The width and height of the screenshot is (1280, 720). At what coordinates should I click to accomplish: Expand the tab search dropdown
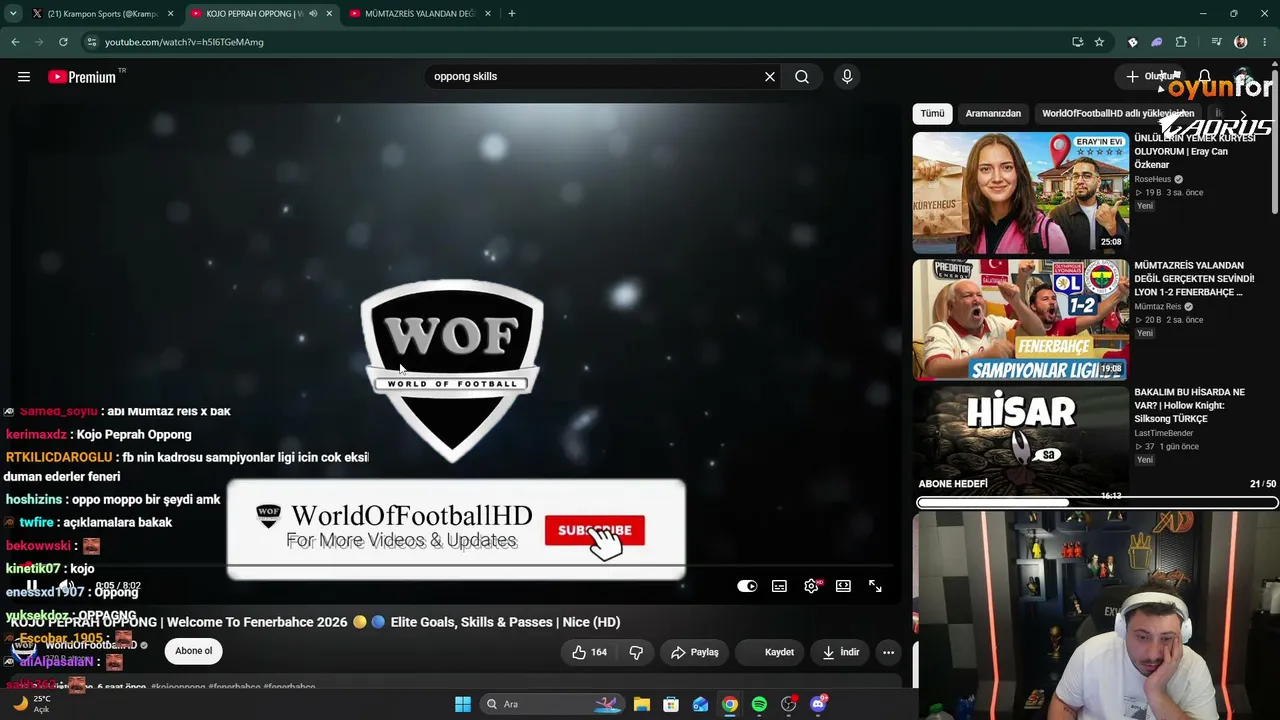[x=13, y=14]
